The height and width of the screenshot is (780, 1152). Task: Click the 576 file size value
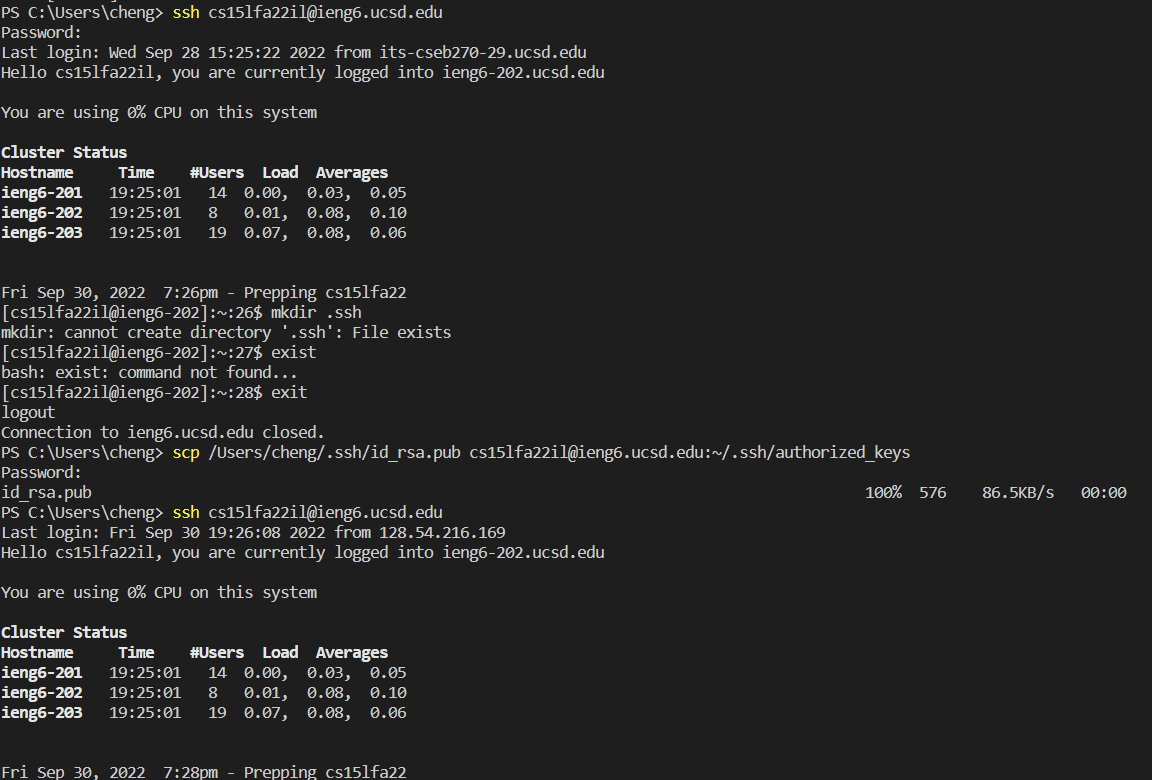pyautogui.click(x=932, y=492)
